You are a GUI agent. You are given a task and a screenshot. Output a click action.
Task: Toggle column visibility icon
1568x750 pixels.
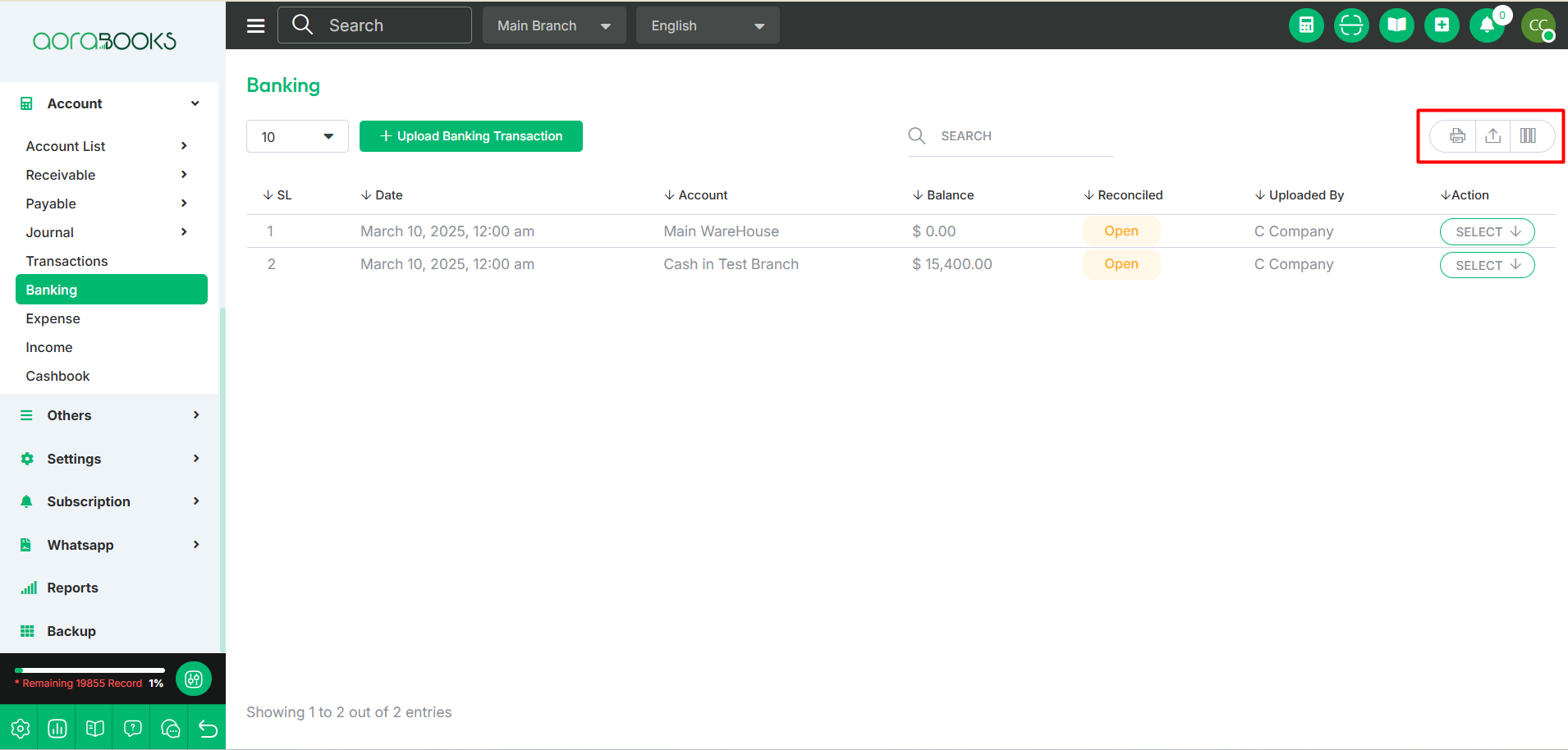(1528, 136)
